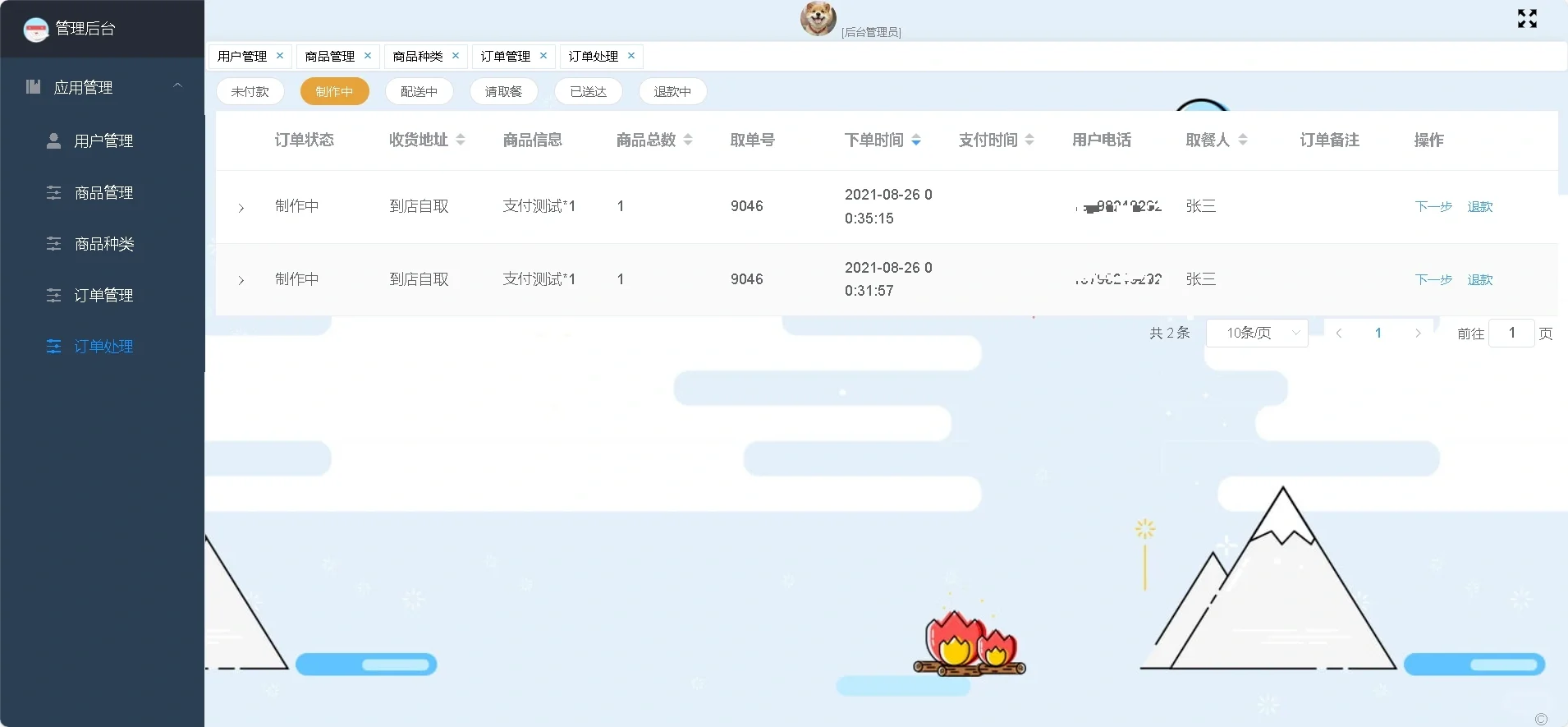Close the 订单处理 tab

pos(631,56)
